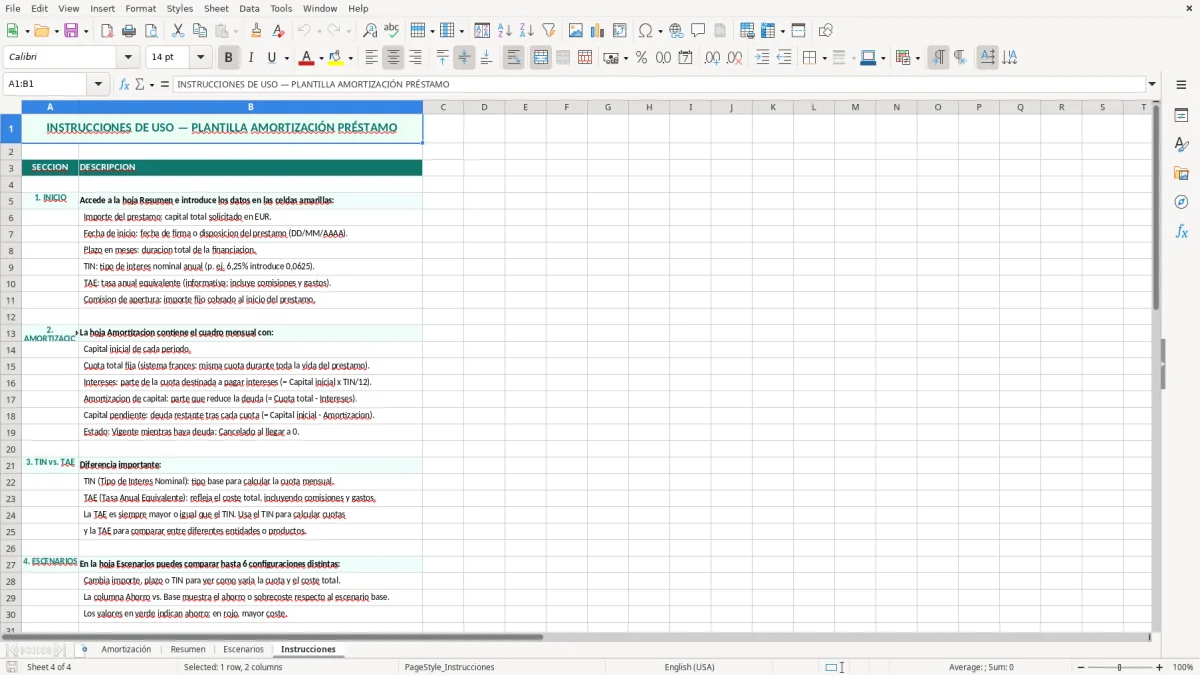
Task: Open sidebar Gallery panel icon
Action: [x=1181, y=174]
